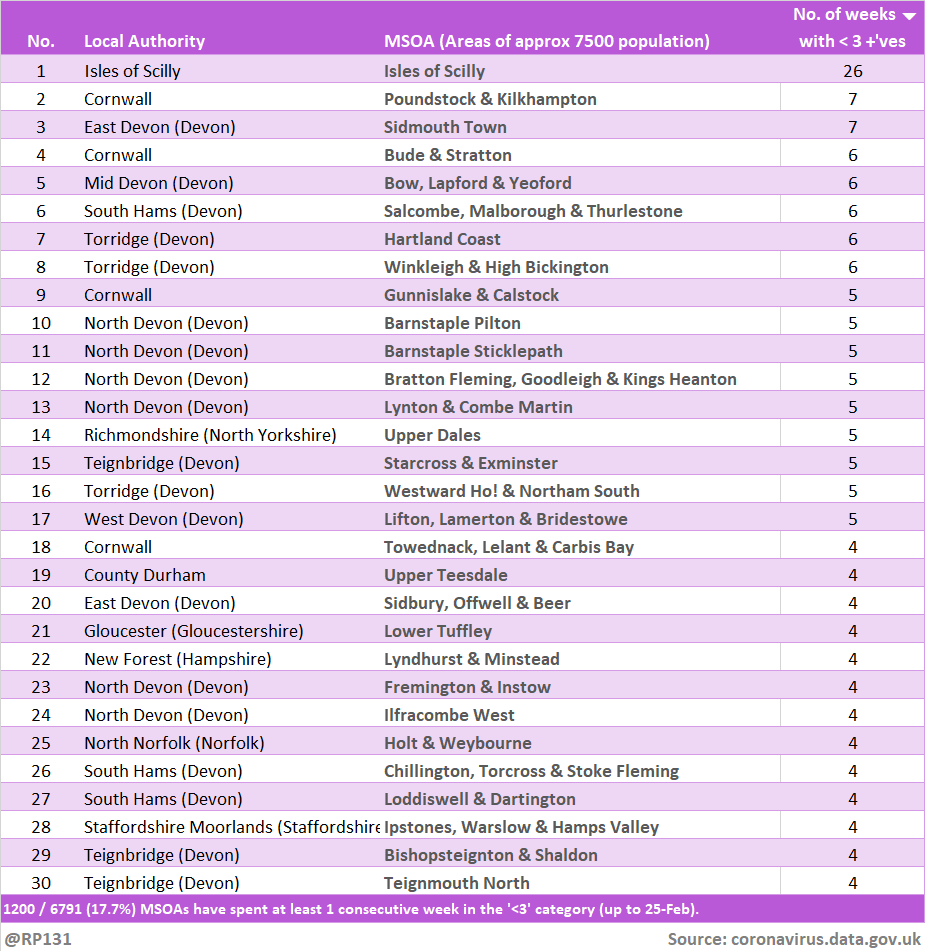Click the Upper Teesdale entry
Screen dimensions: 925x951
coord(445,575)
